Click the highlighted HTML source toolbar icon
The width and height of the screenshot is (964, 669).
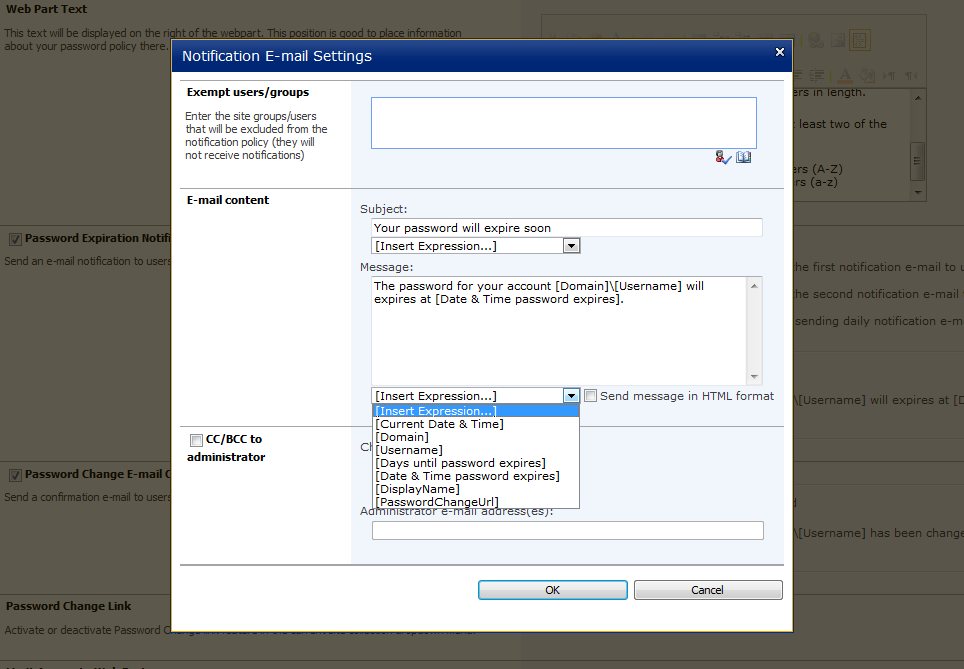(860, 41)
